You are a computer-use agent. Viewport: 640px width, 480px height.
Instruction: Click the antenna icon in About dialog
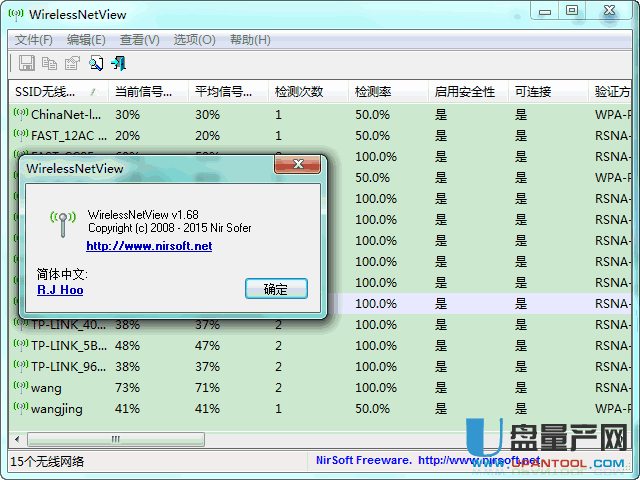click(62, 224)
